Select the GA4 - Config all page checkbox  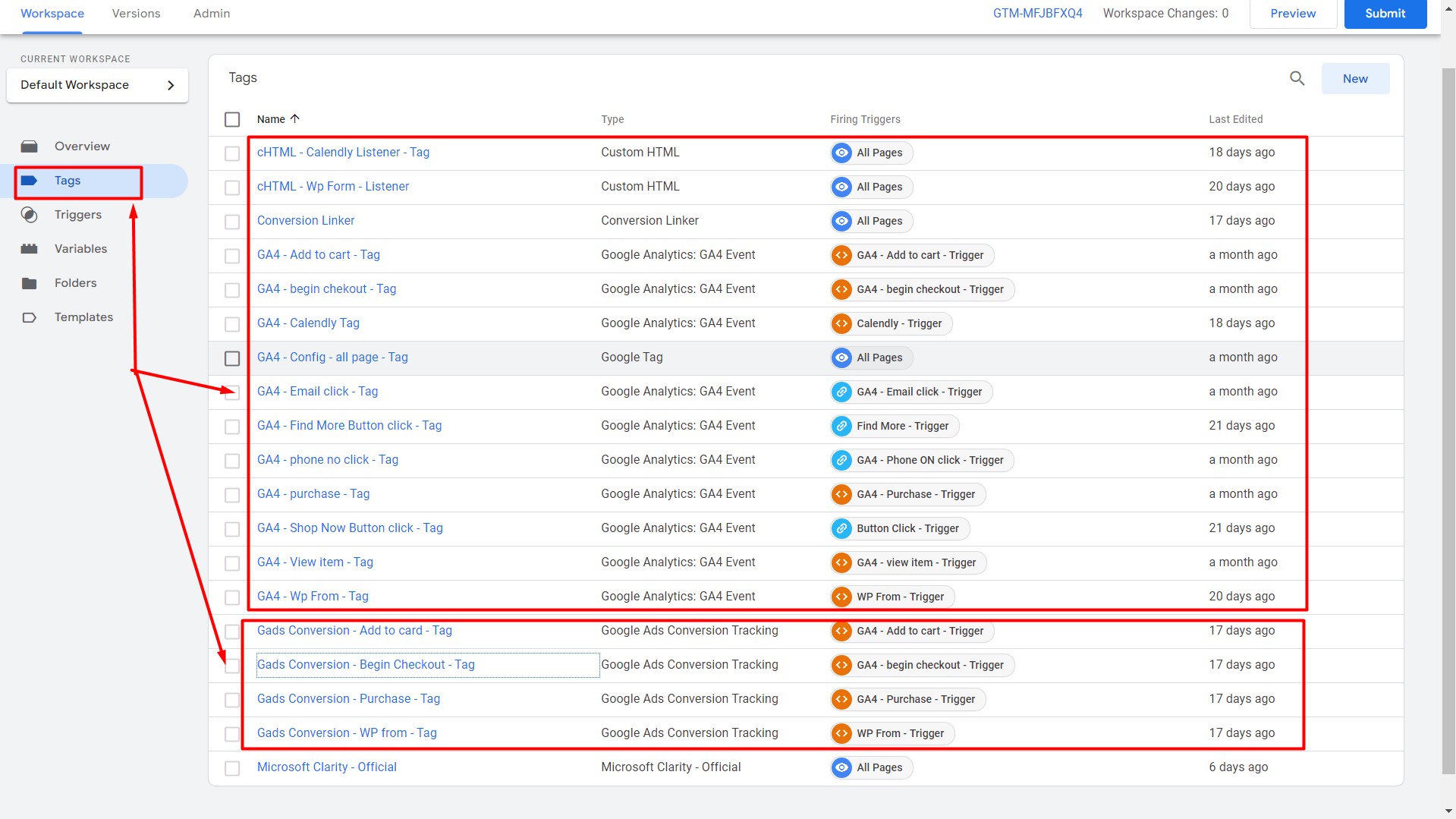click(232, 358)
